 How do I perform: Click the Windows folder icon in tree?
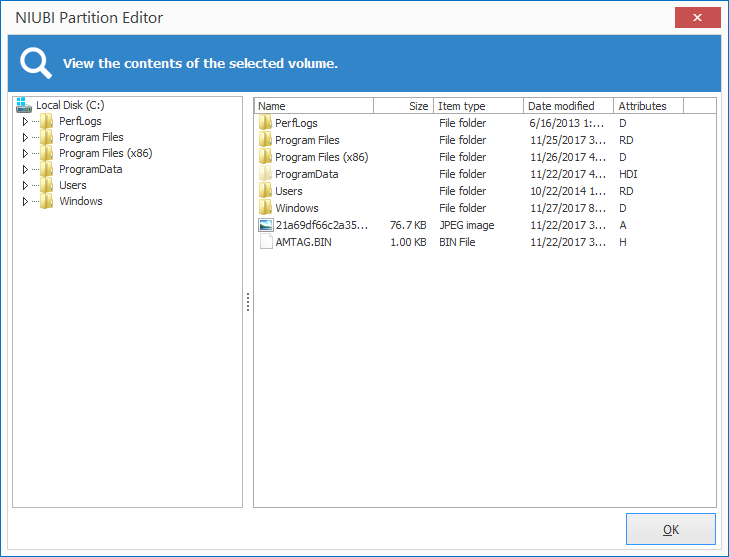click(46, 201)
